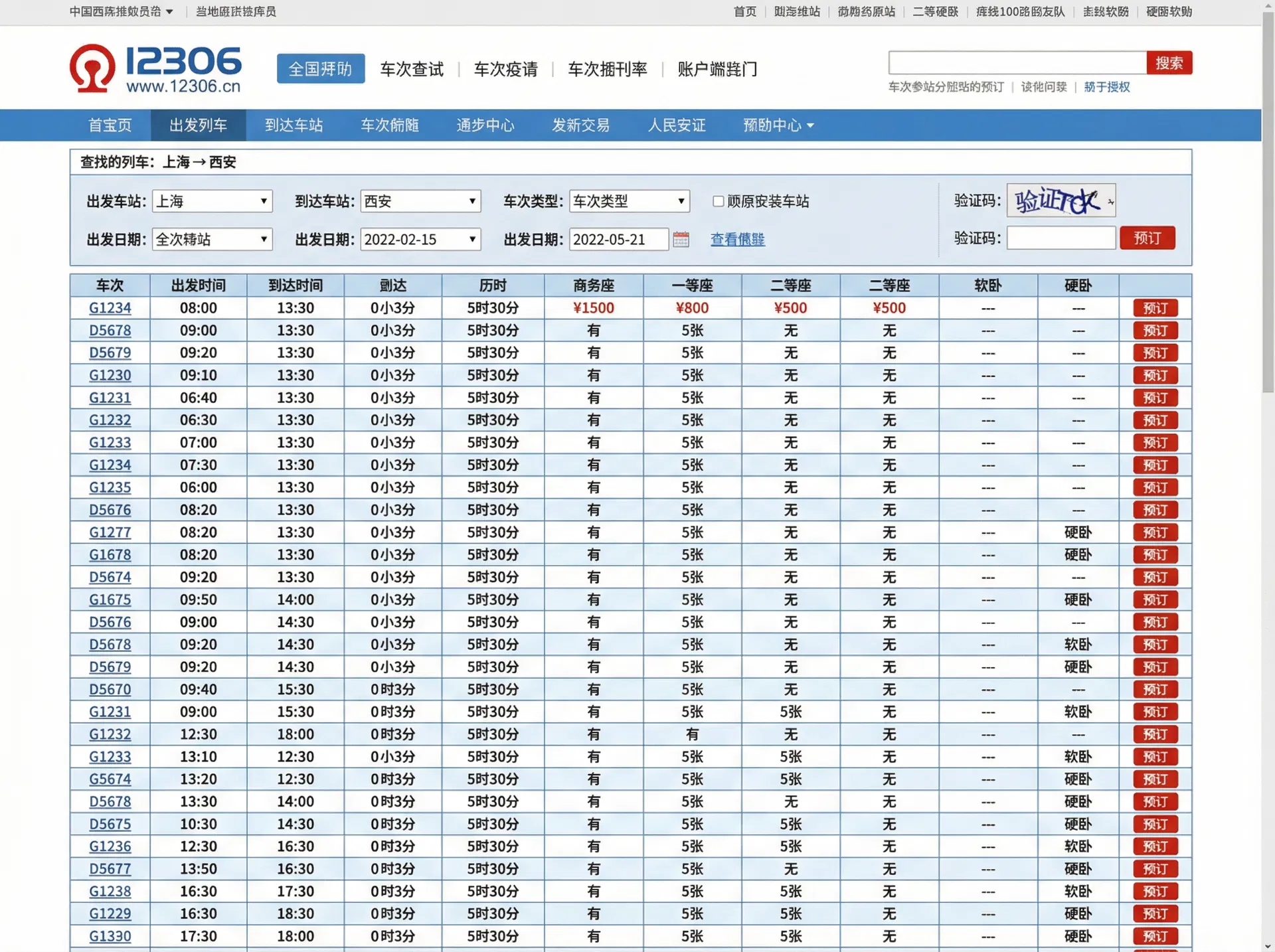Click the red 预订 button beside the captcha input
The width and height of the screenshot is (1275, 952).
point(1147,238)
